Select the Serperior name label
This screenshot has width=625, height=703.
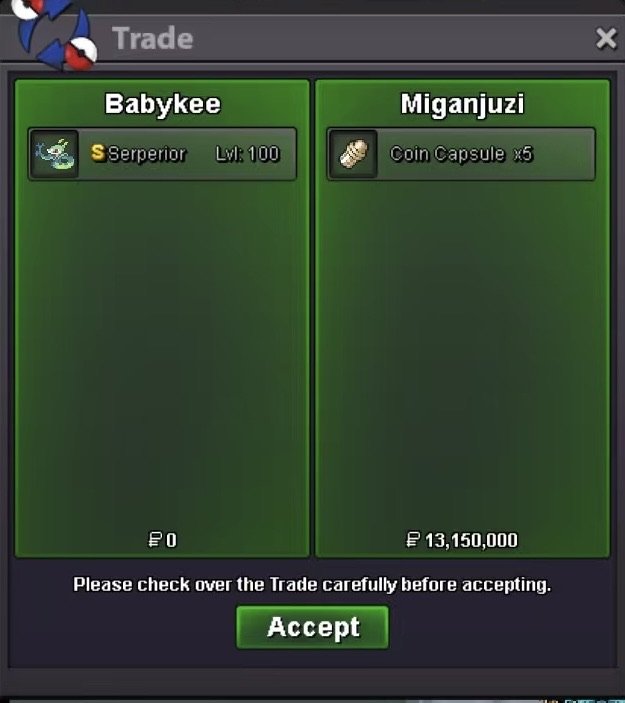(147, 154)
